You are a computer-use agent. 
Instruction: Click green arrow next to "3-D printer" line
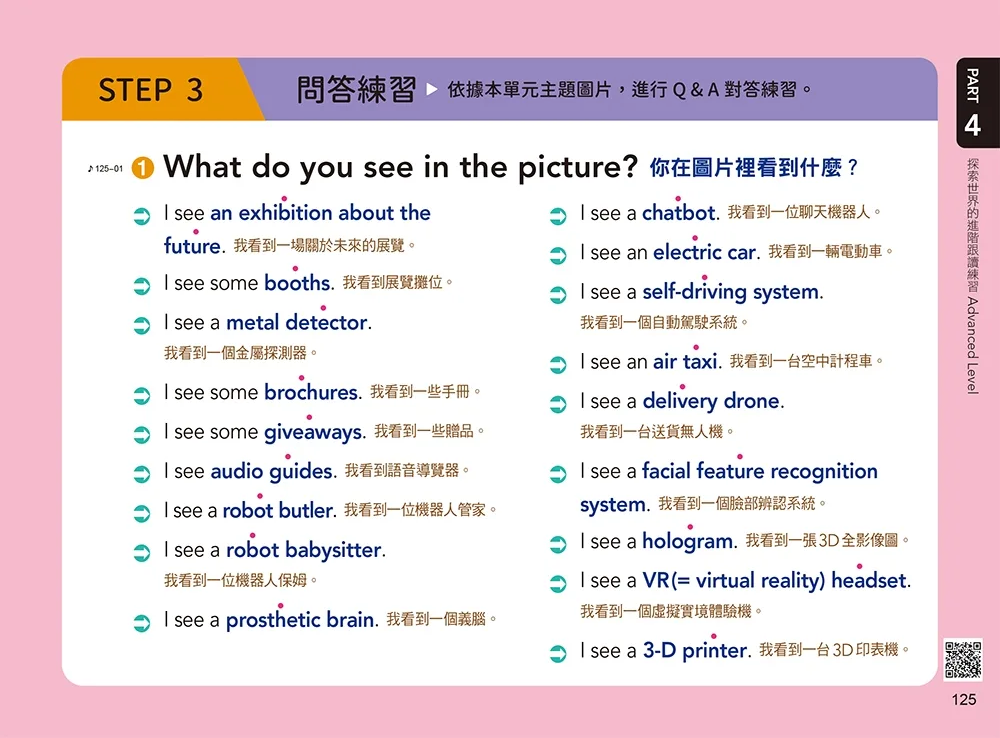pyautogui.click(x=558, y=654)
